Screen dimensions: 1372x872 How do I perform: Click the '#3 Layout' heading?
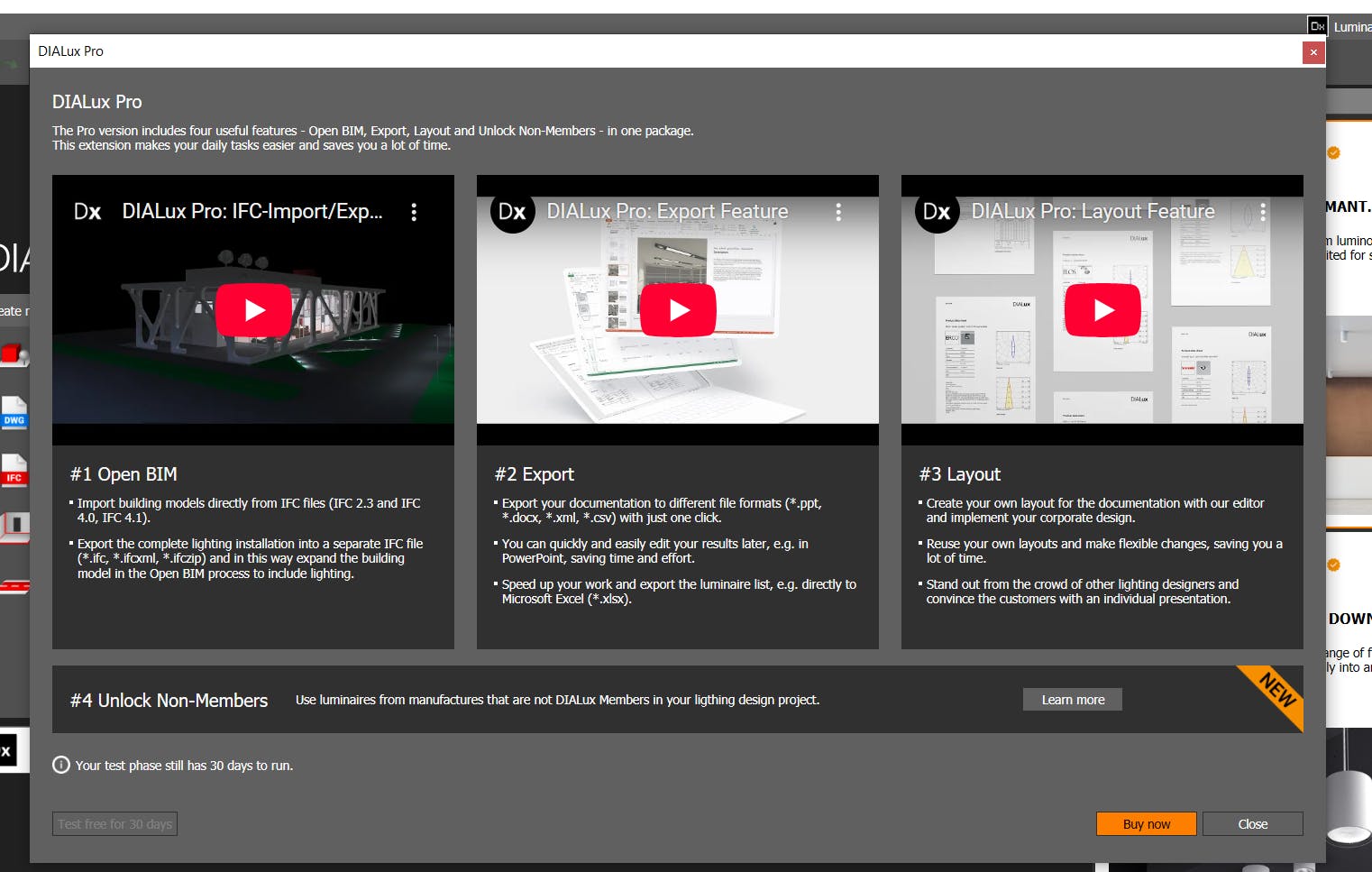tap(960, 474)
